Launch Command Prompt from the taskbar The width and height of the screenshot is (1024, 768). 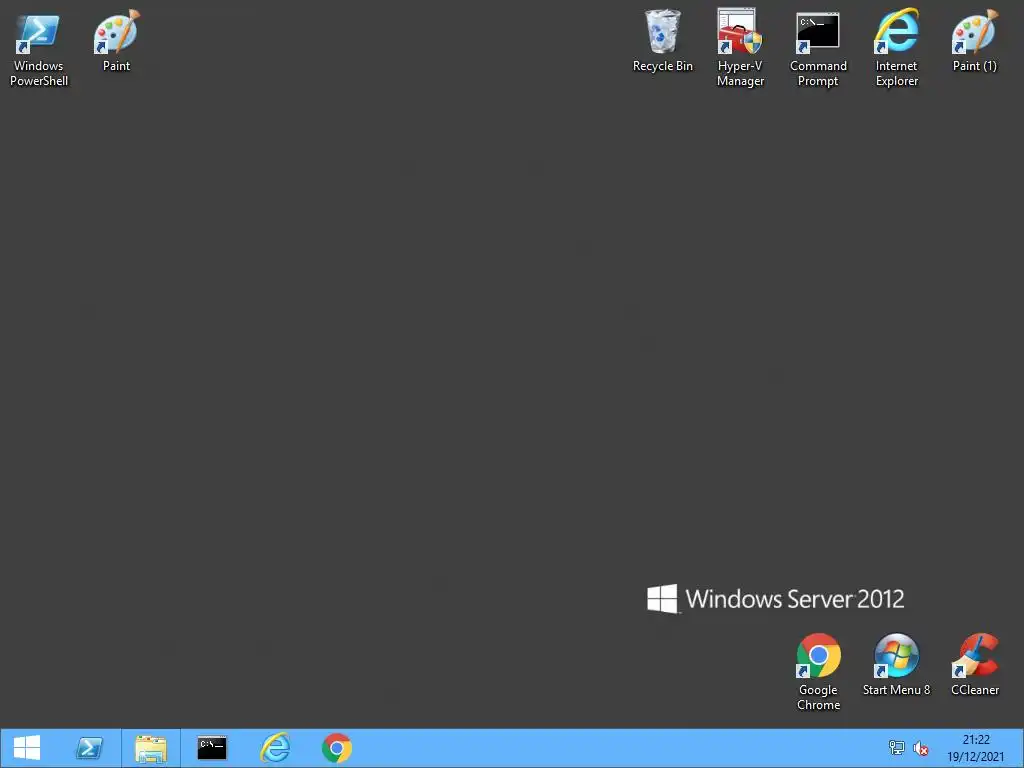point(212,748)
